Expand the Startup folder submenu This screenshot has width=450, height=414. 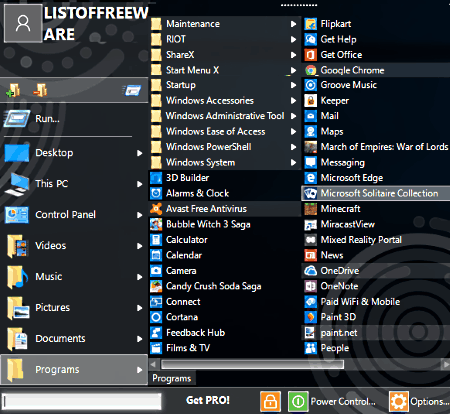(225, 85)
